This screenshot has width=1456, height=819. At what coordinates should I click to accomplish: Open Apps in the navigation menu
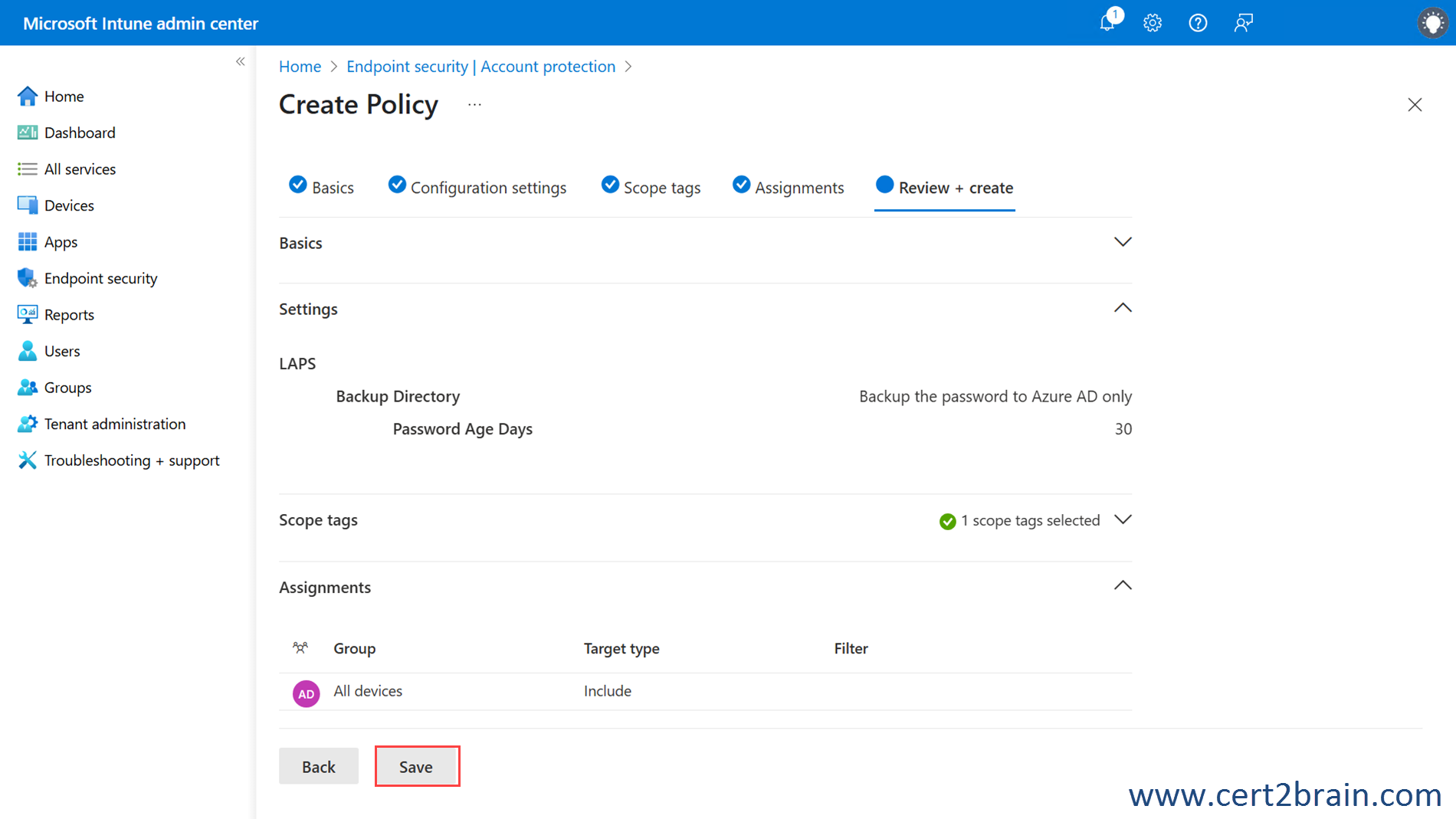pos(61,242)
